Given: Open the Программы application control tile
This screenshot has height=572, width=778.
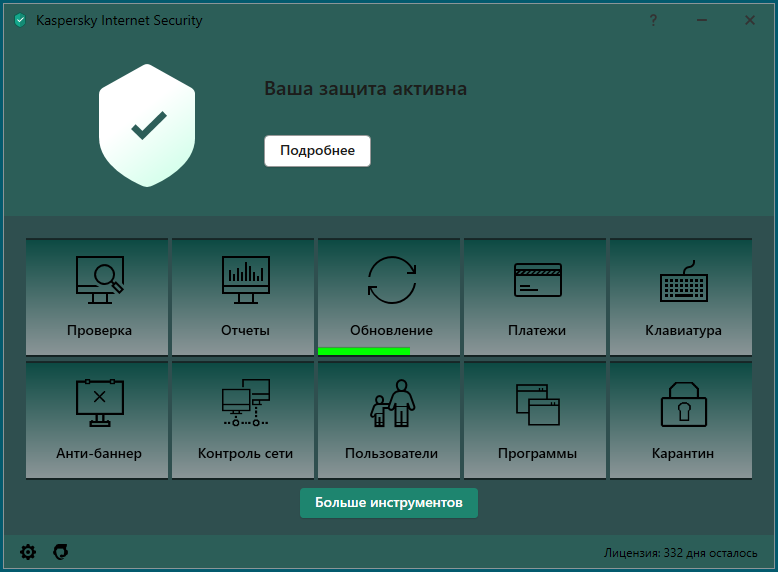Looking at the screenshot, I should click(x=535, y=420).
